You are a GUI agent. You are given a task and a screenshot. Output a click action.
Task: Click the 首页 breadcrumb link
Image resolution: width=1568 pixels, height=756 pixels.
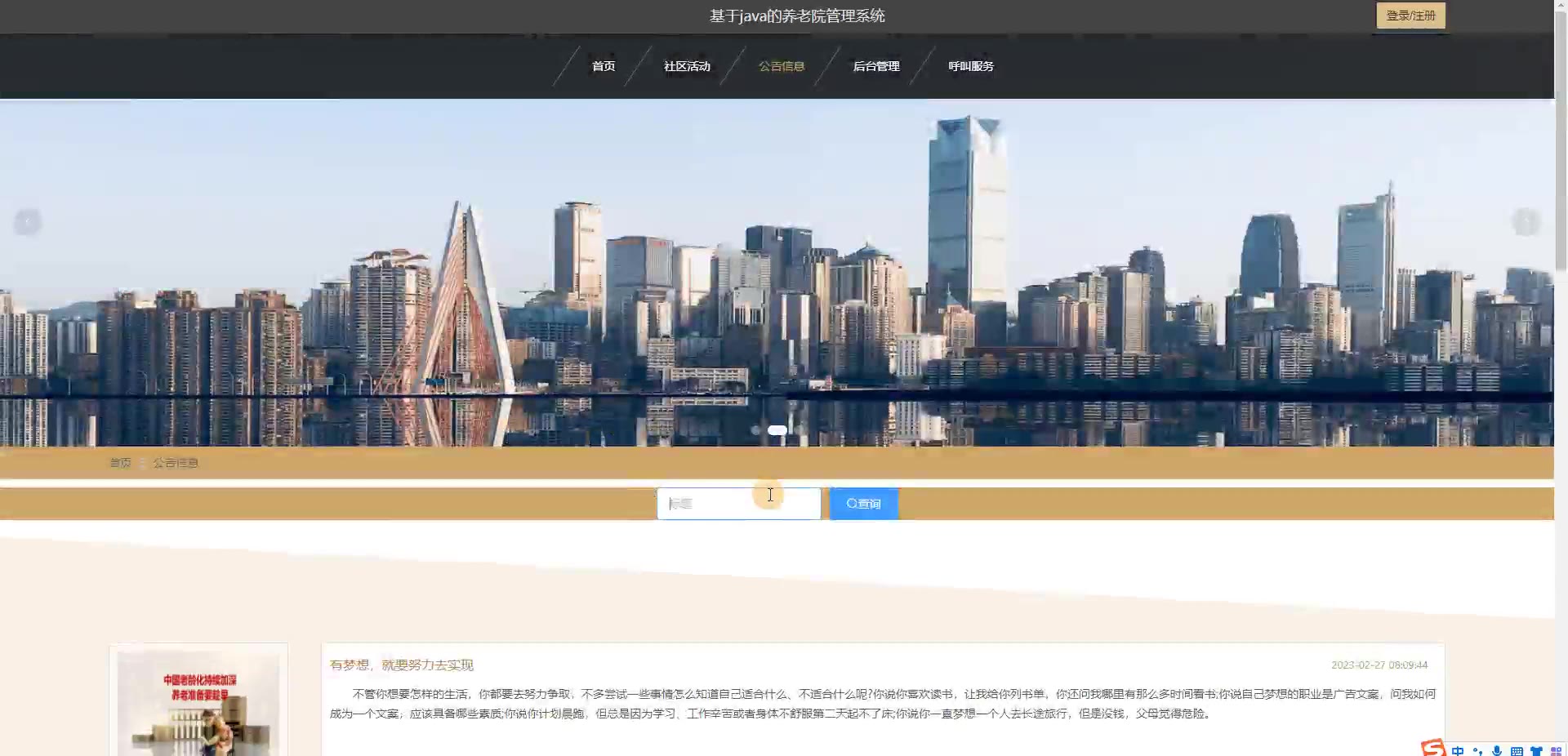[120, 463]
